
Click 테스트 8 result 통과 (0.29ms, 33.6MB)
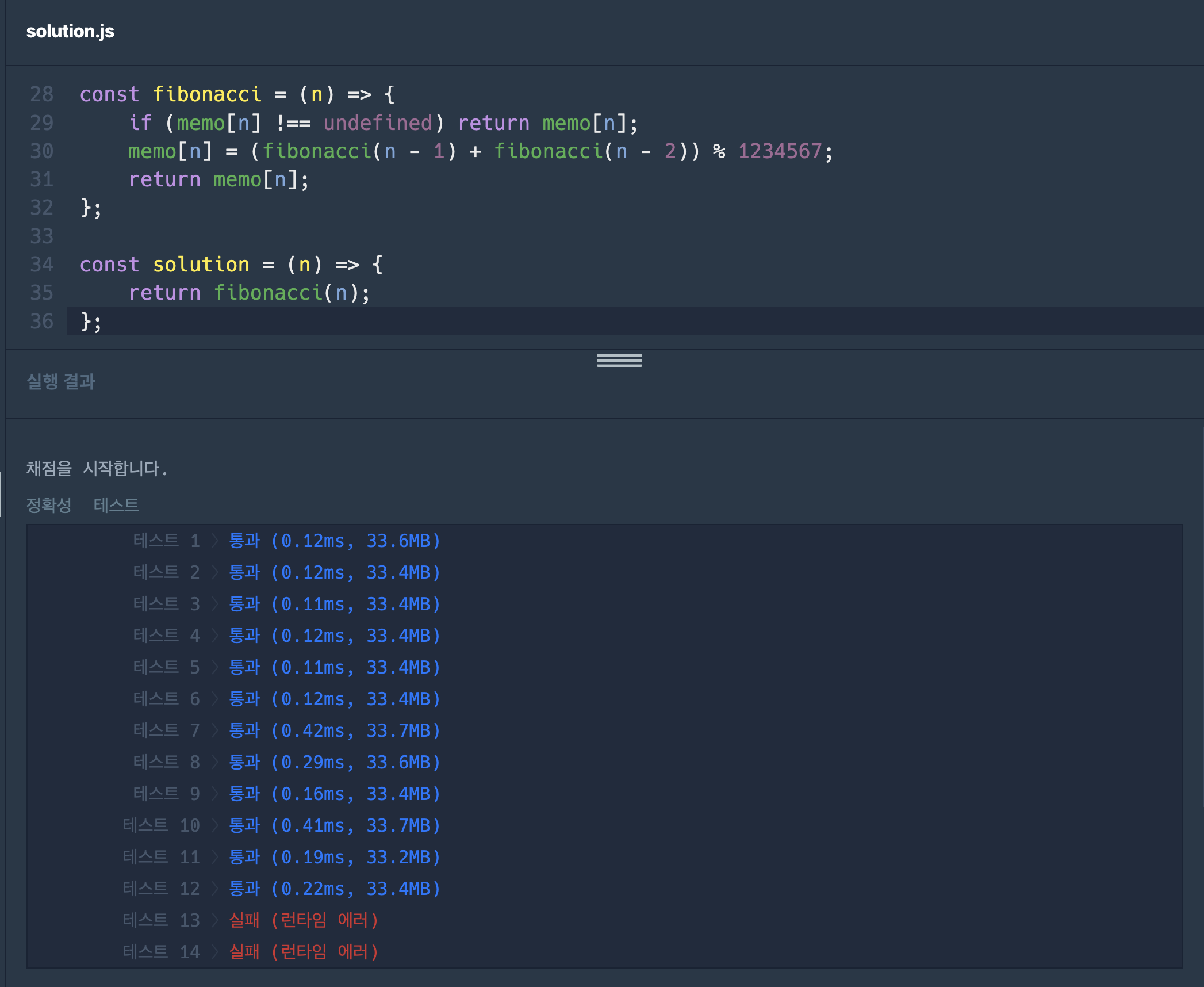point(335,762)
